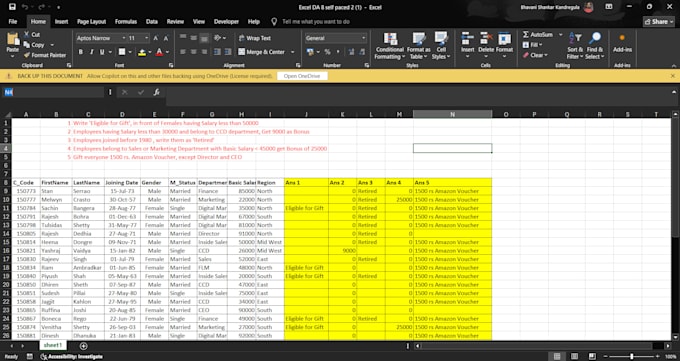Screen dimensions: 680x361
Task: Switch to the Developer ribbon tab
Action: [x=226, y=21]
